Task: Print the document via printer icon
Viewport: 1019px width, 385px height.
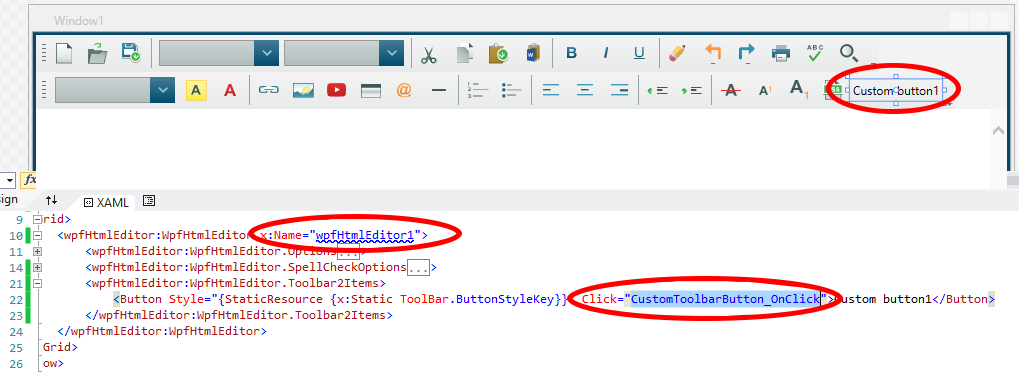Action: click(x=780, y=53)
